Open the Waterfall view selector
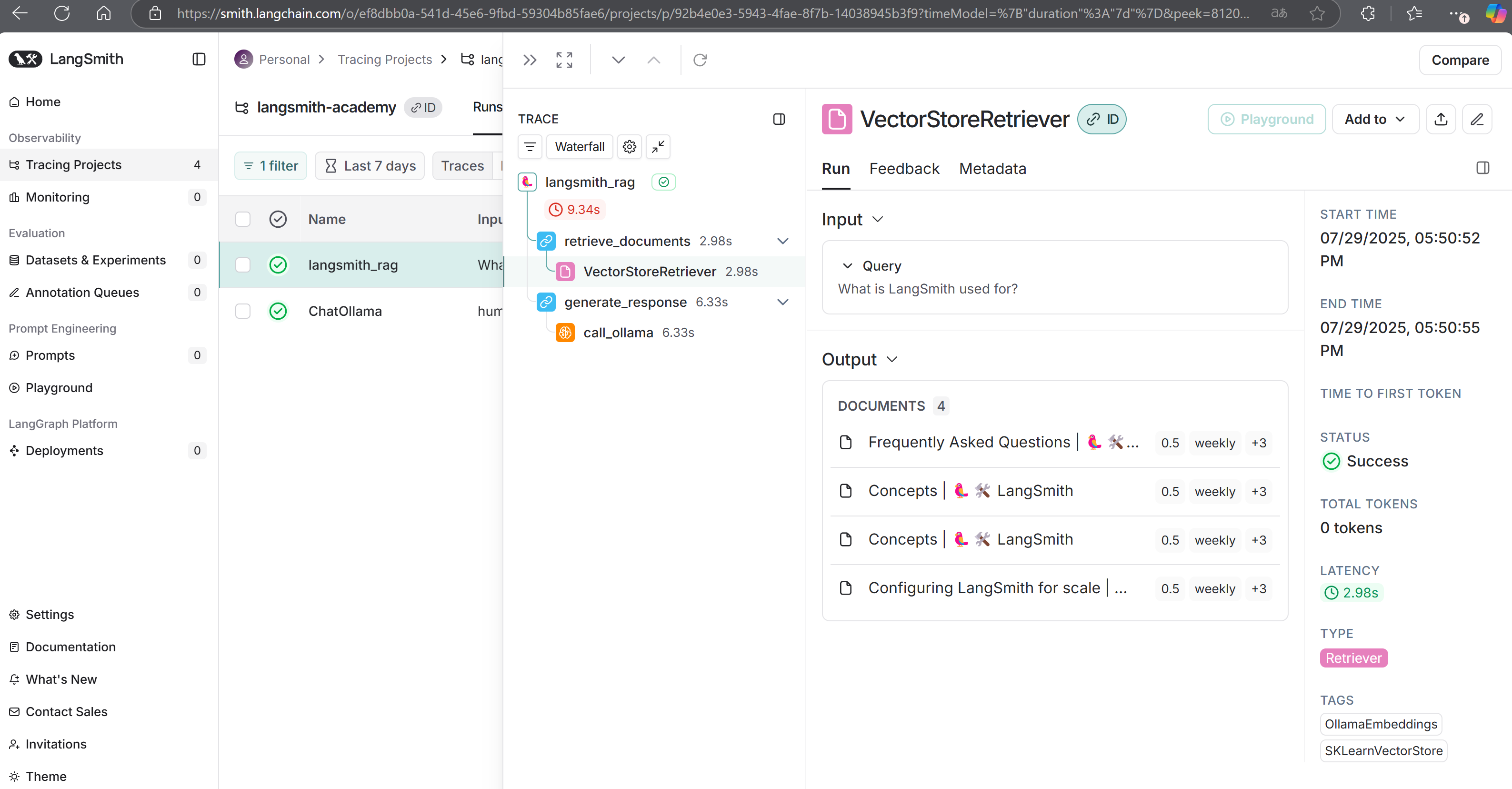Viewport: 1512px width, 789px height. pyautogui.click(x=580, y=147)
